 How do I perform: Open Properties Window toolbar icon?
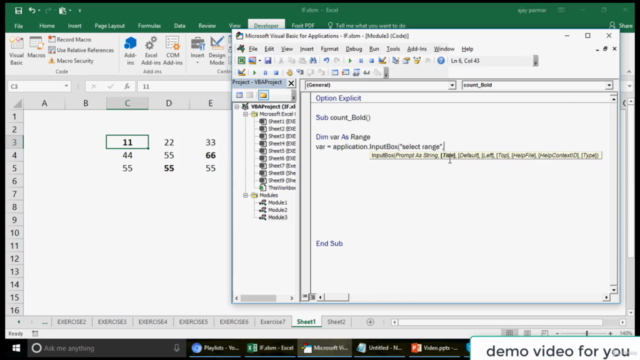point(406,61)
